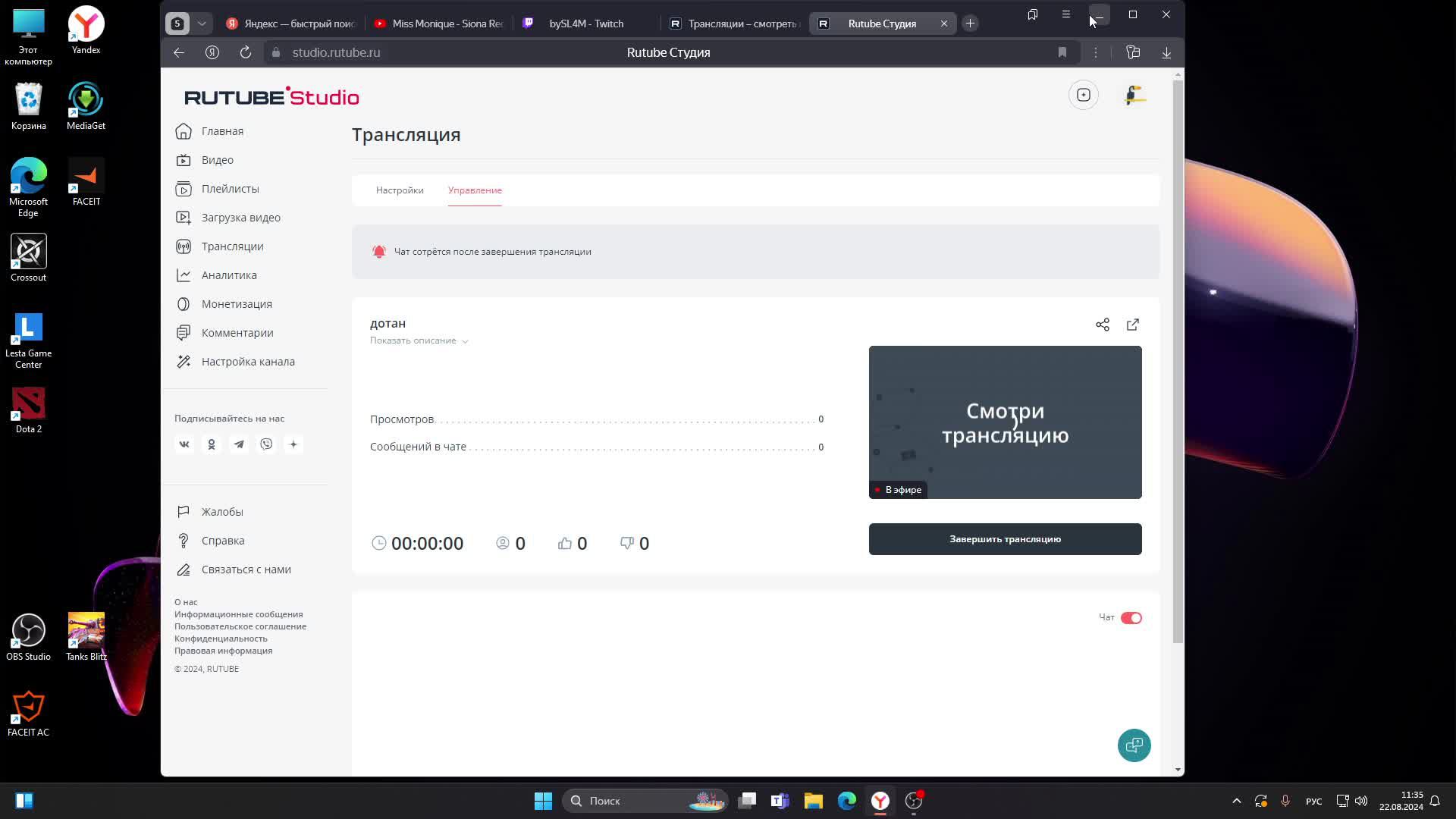Open the toucan profile avatar

tap(1134, 95)
